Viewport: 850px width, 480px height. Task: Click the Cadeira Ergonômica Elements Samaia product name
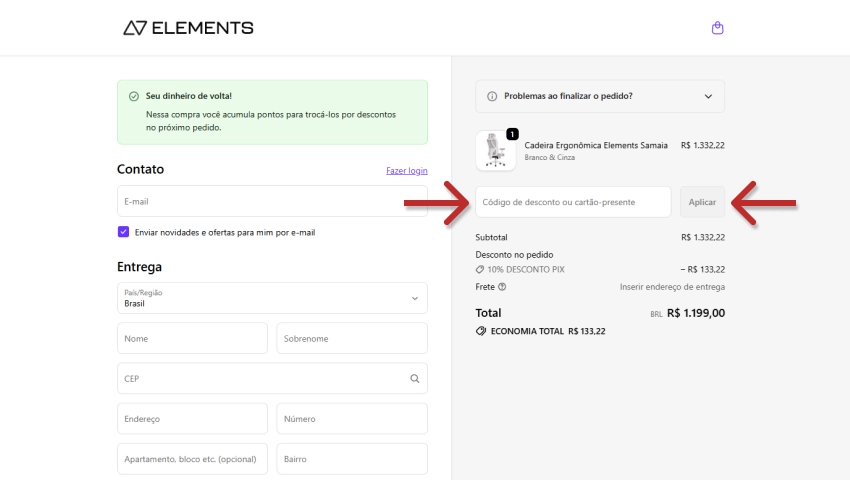(x=596, y=145)
